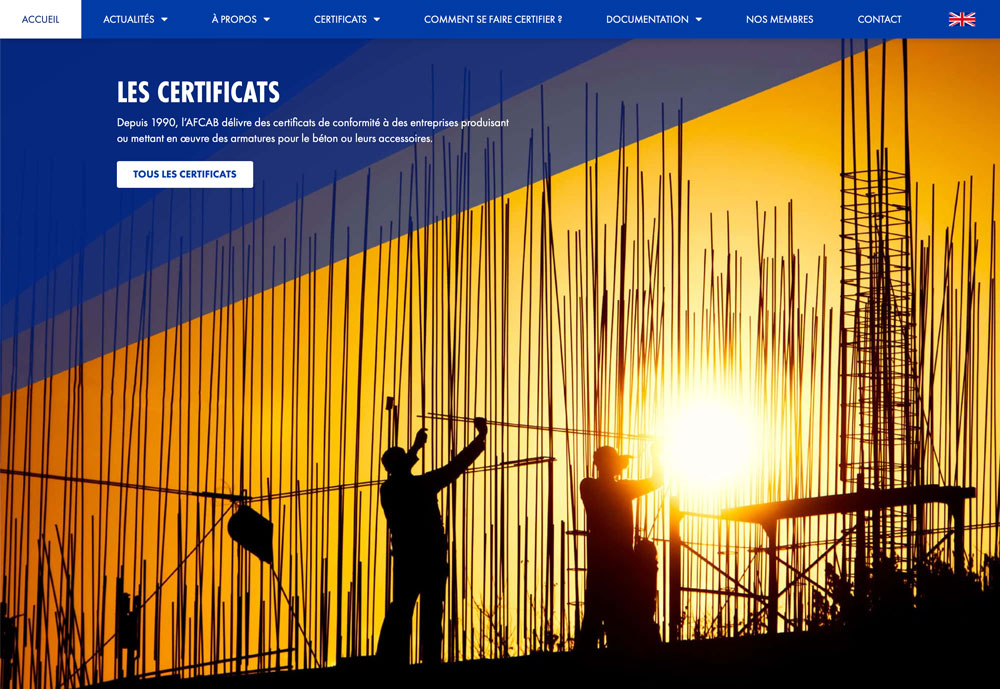The image size is (1000, 689).
Task: Click the Tous les certificats button
Action: click(185, 174)
